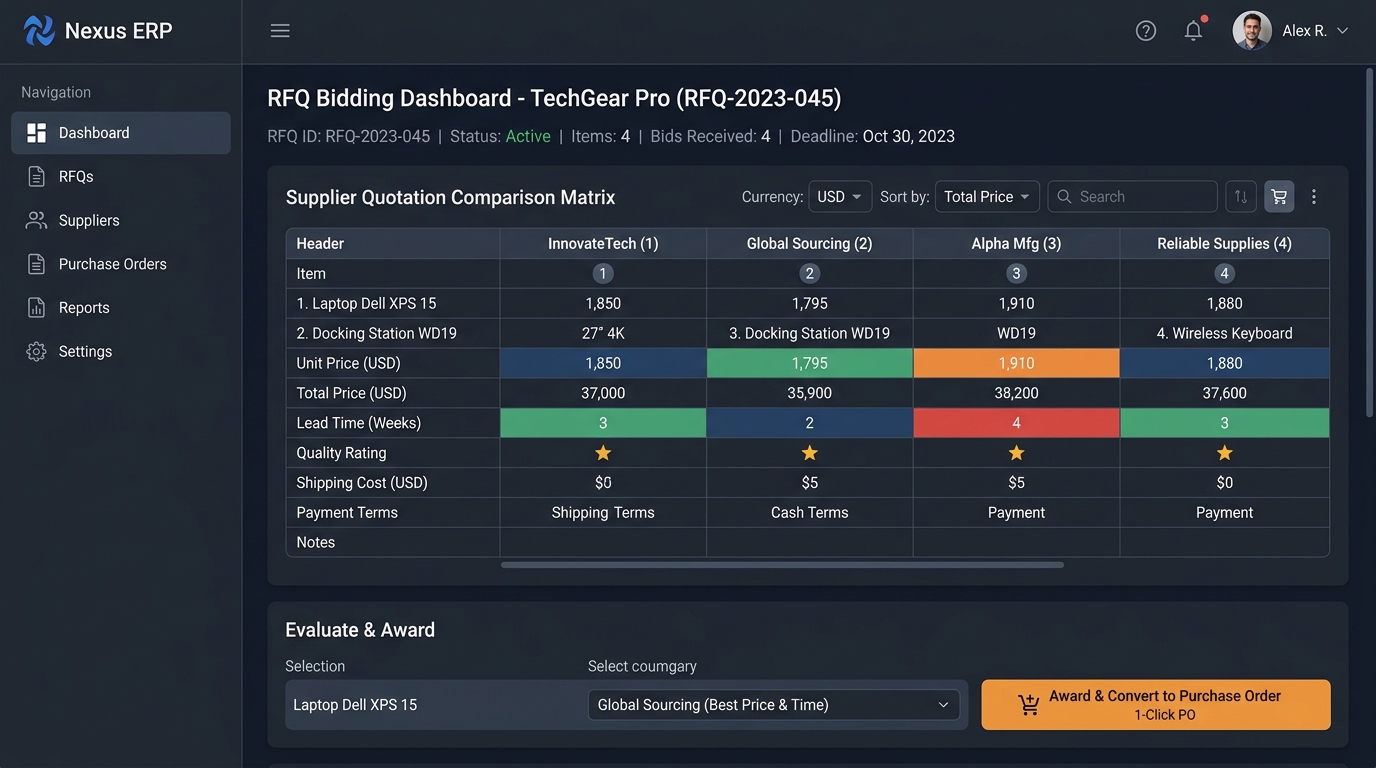This screenshot has height=768, width=1376.
Task: Click item badge number 3
Action: 1016,274
